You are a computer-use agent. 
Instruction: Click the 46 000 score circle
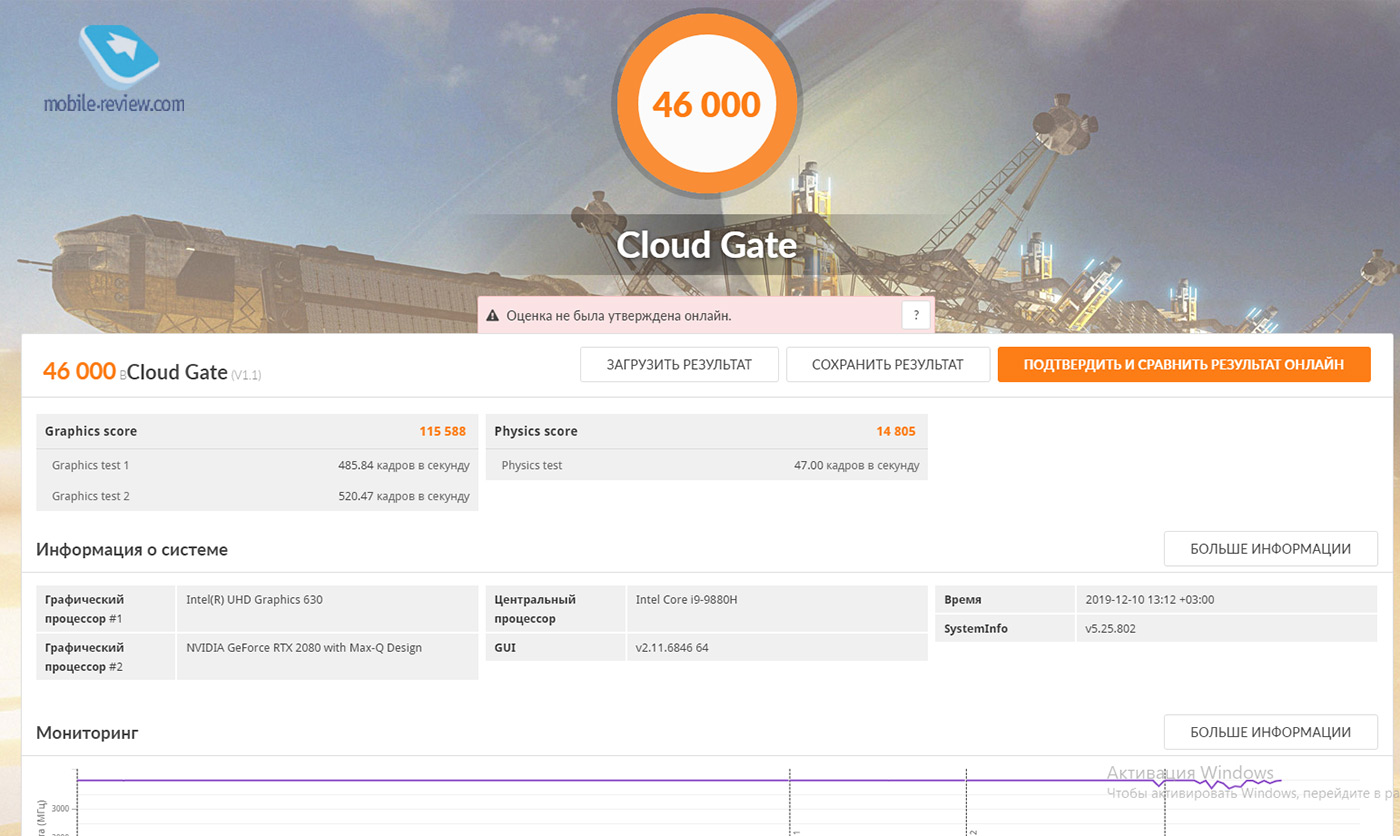[706, 104]
